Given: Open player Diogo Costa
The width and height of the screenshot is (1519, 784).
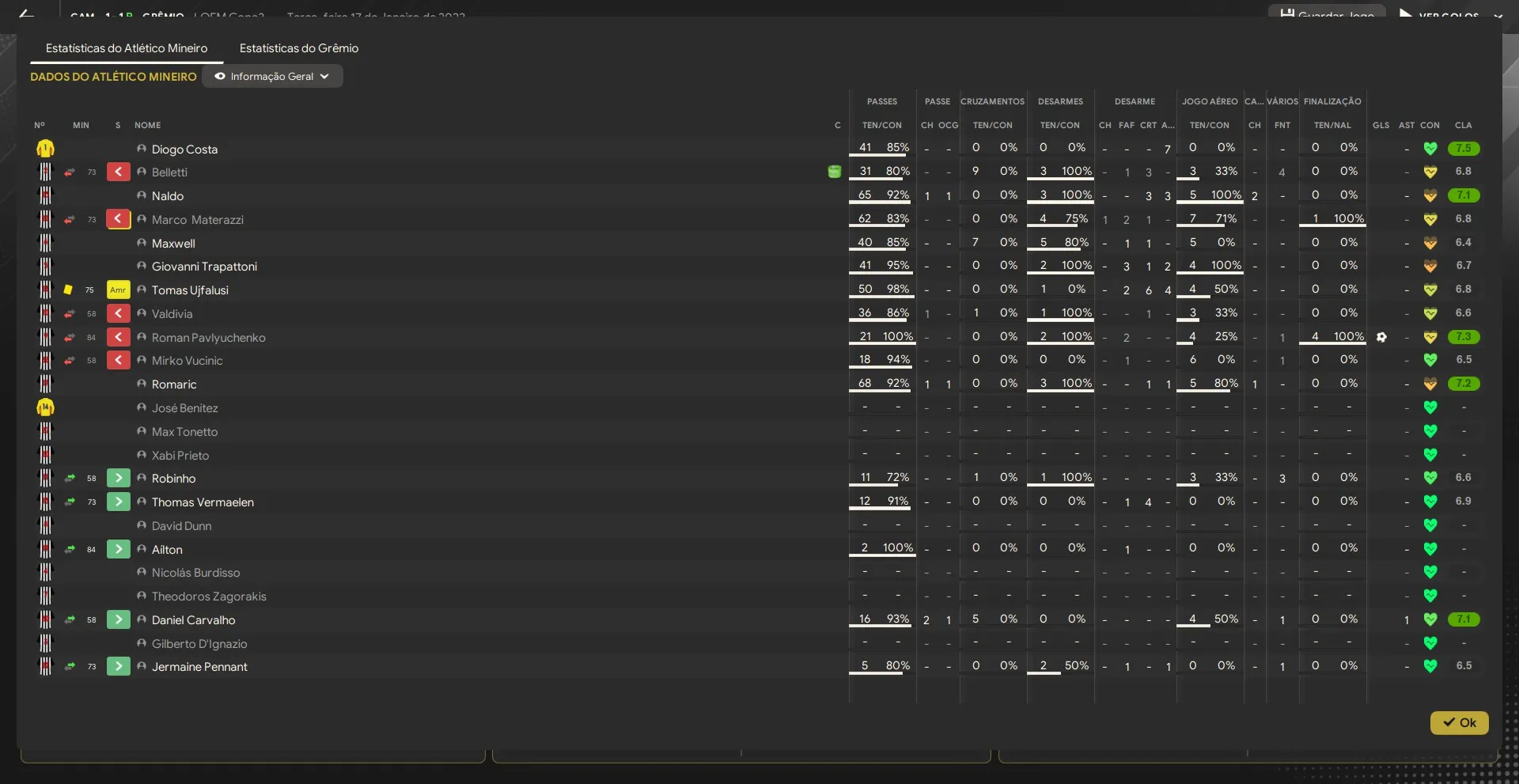Looking at the screenshot, I should tap(184, 149).
